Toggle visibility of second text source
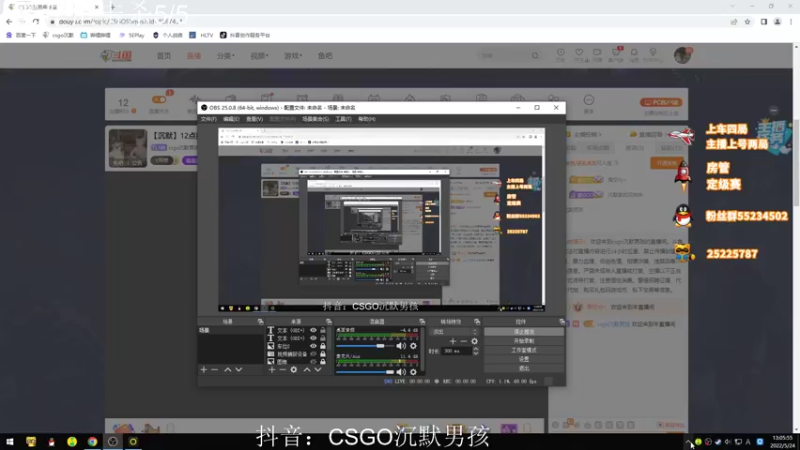This screenshot has height=450, width=800. pos(313,338)
